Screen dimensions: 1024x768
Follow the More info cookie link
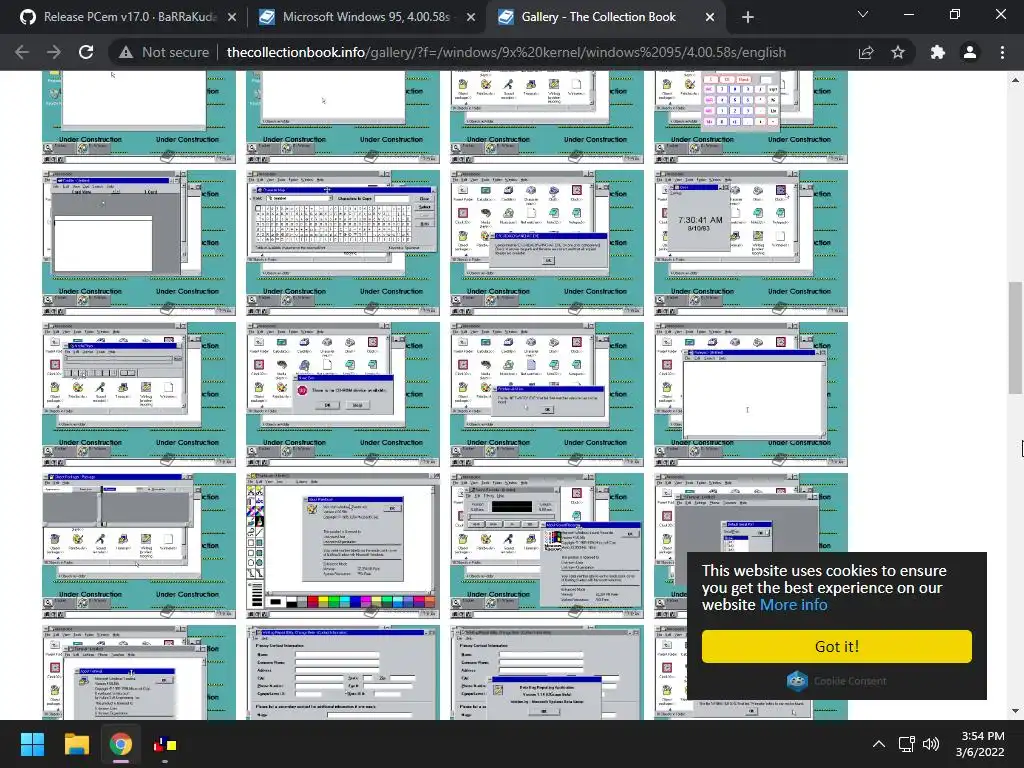pyautogui.click(x=793, y=605)
